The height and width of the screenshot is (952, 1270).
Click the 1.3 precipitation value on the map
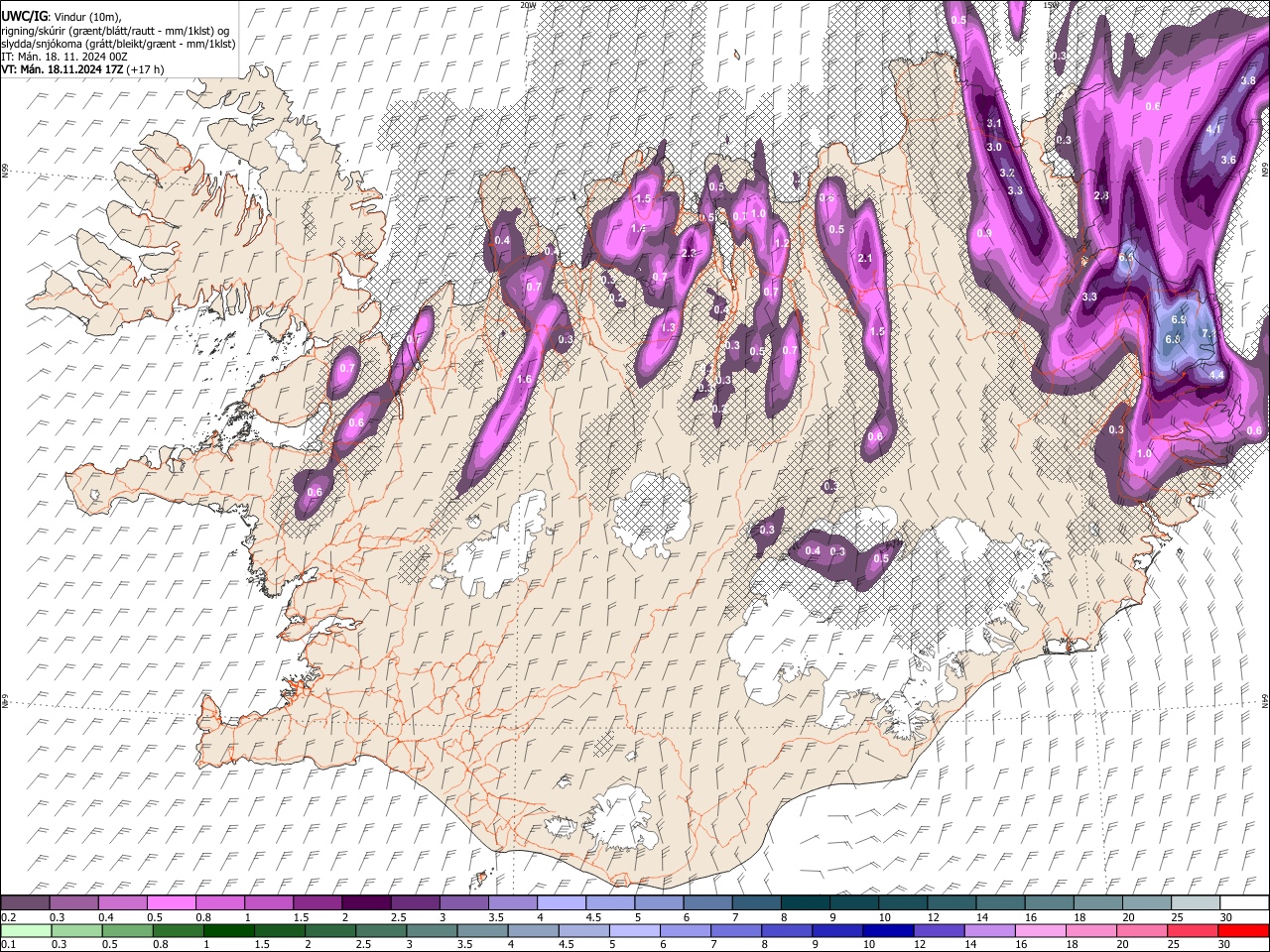tap(668, 327)
